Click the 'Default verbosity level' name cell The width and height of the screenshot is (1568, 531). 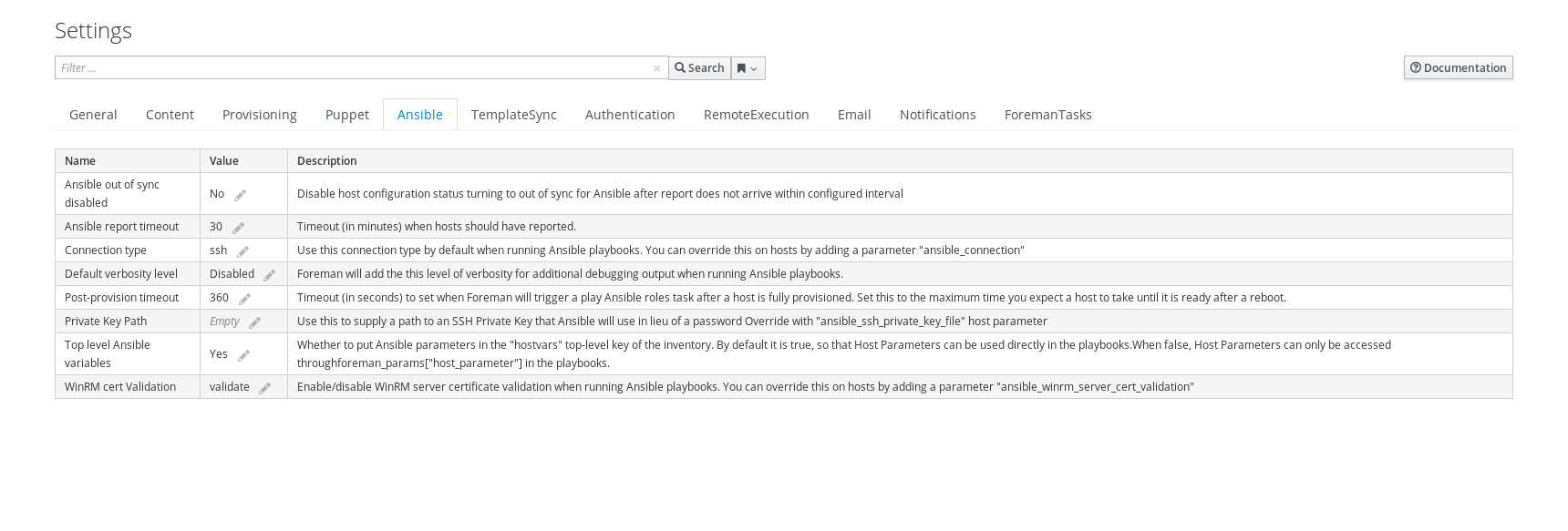click(x=128, y=274)
